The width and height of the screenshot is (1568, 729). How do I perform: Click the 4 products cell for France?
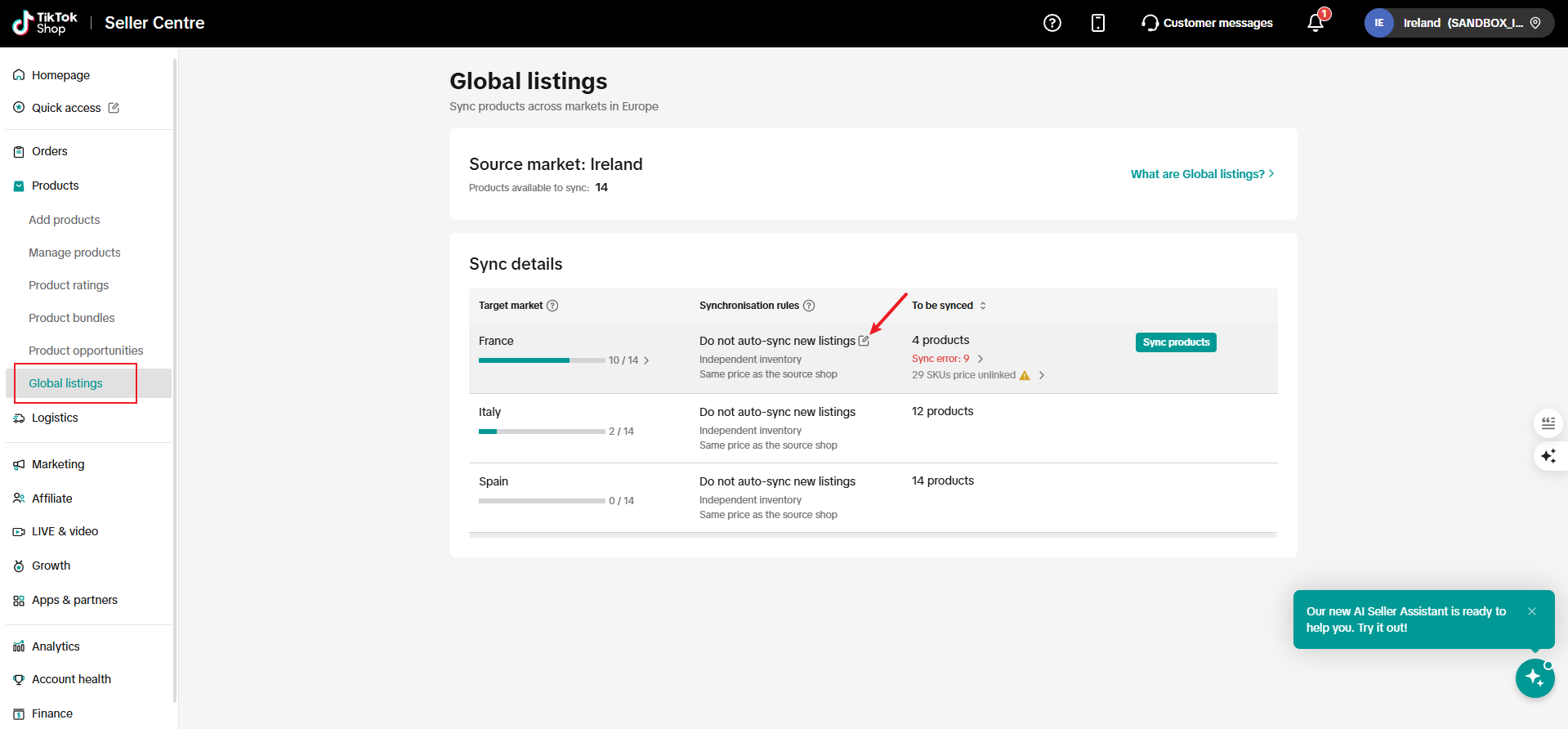coord(940,340)
